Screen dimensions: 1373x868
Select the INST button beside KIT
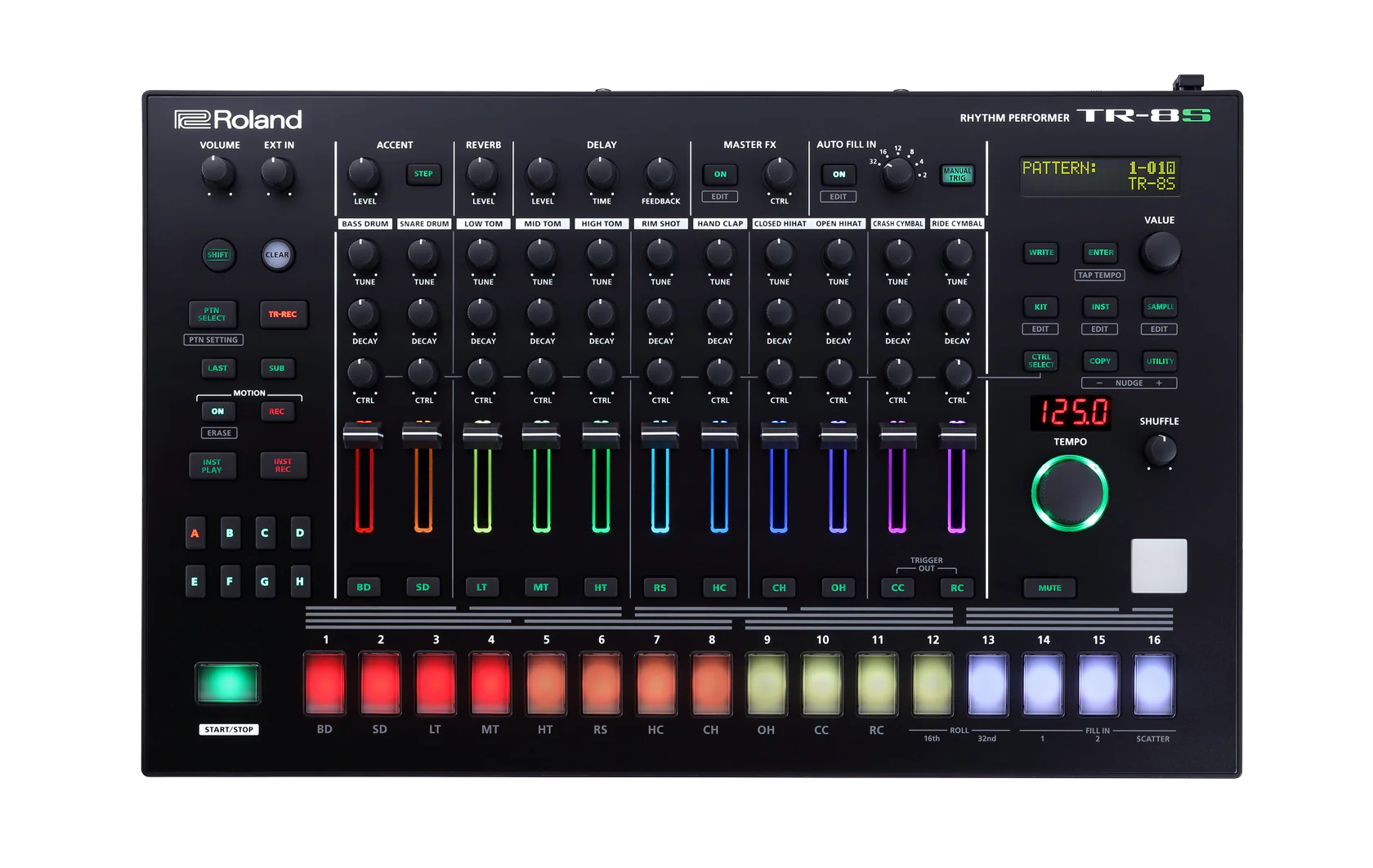[1100, 307]
